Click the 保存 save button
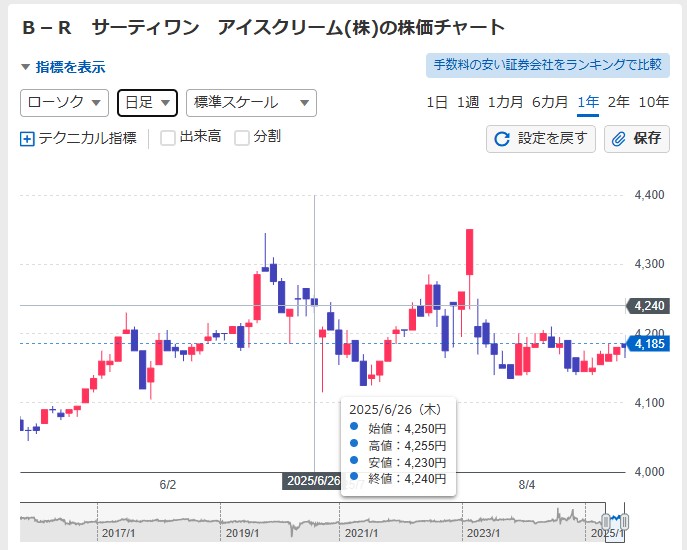 pyautogui.click(x=637, y=139)
